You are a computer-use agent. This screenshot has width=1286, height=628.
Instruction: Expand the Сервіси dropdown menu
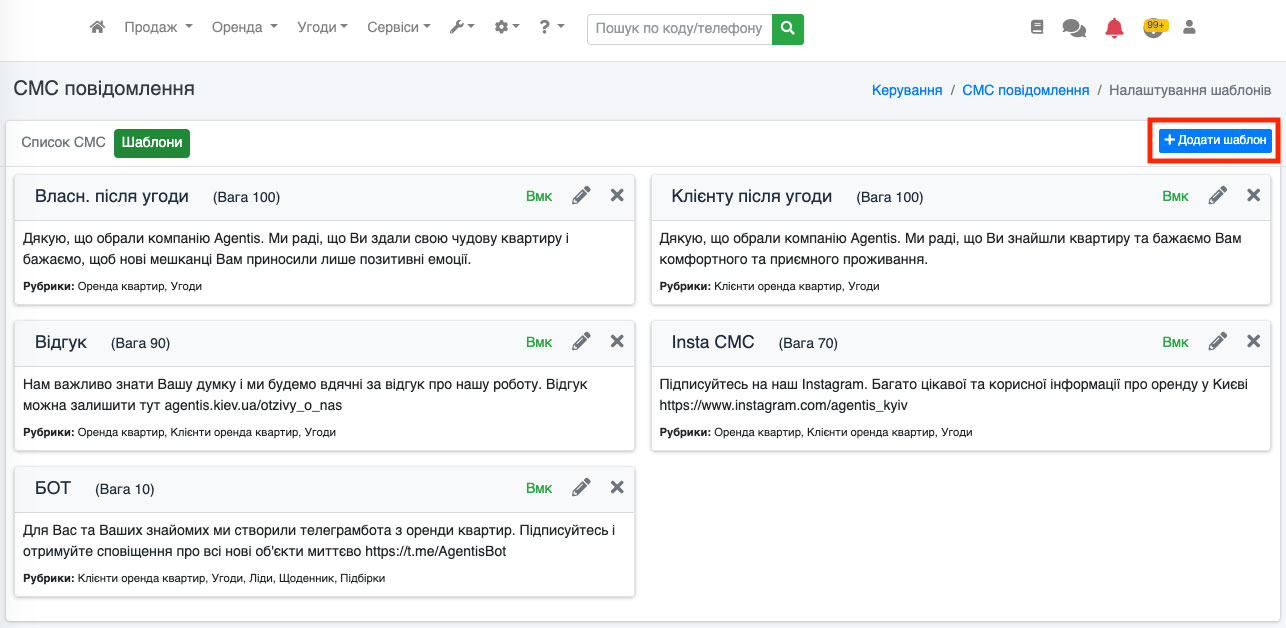[x=398, y=28]
